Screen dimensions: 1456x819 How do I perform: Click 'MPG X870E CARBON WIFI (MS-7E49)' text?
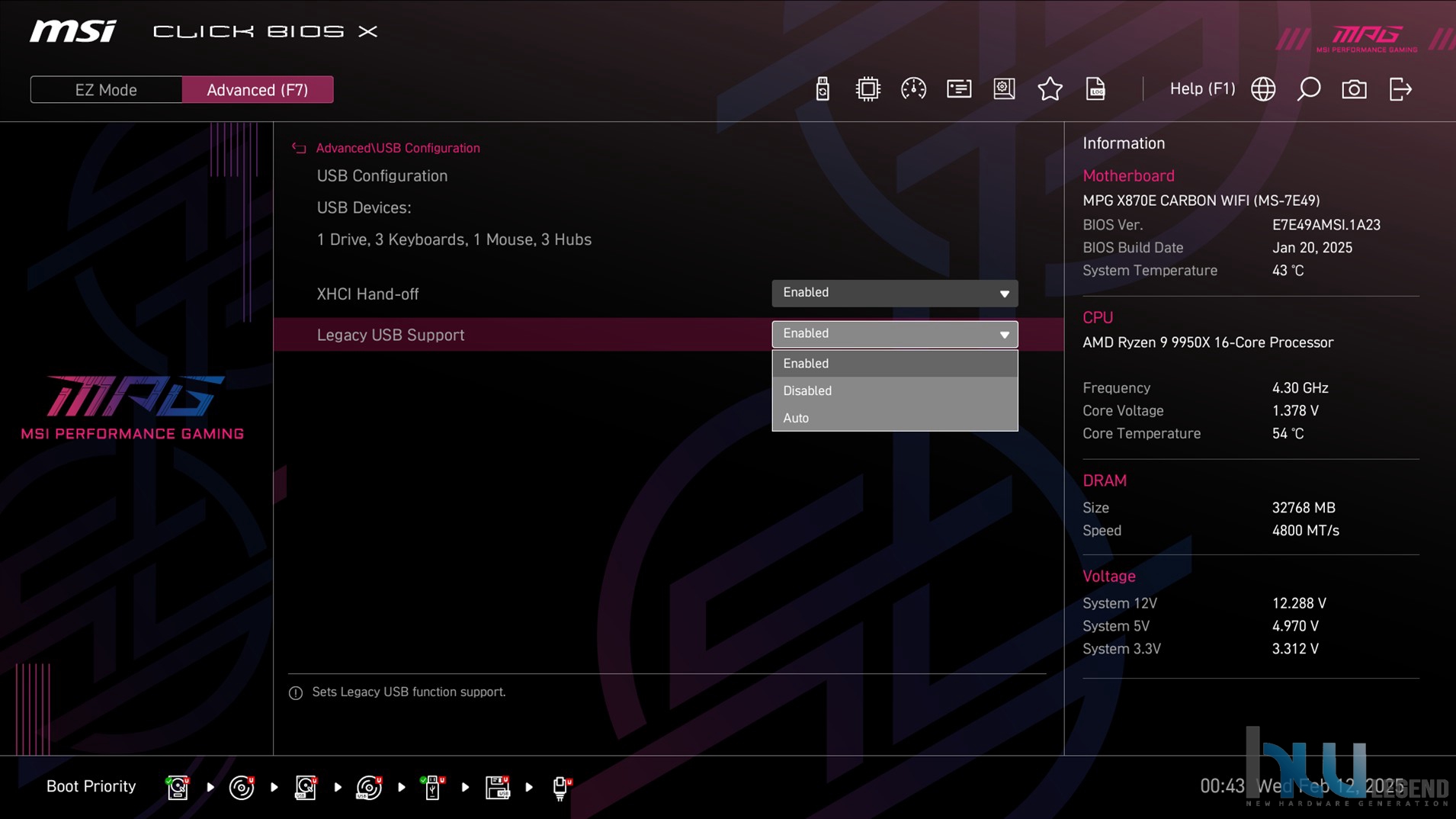point(1201,201)
